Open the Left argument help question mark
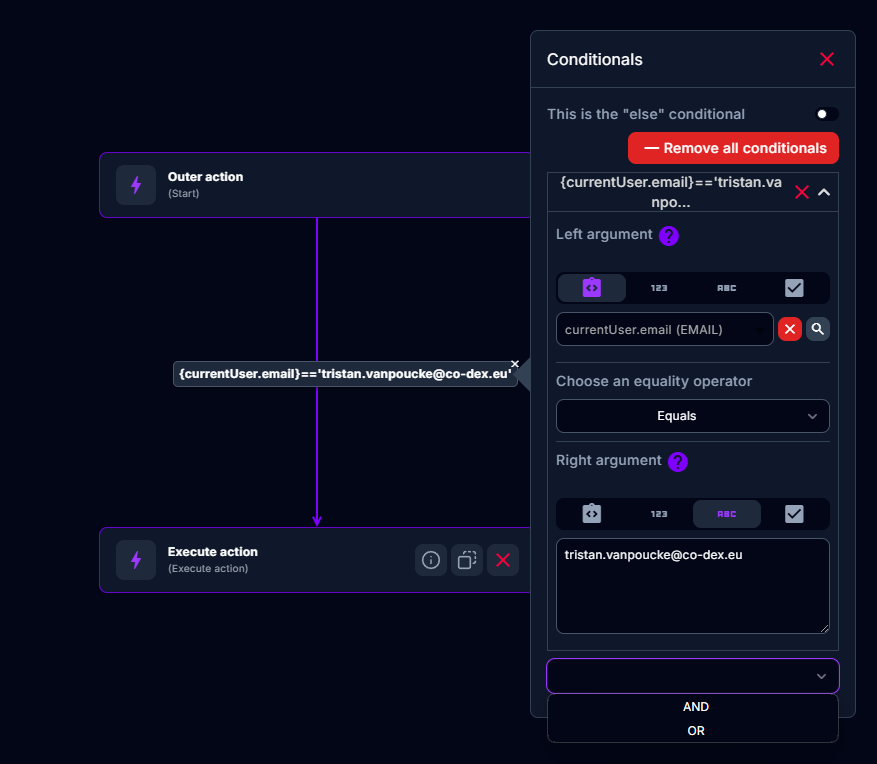Image resolution: width=877 pixels, height=764 pixels. click(x=669, y=236)
